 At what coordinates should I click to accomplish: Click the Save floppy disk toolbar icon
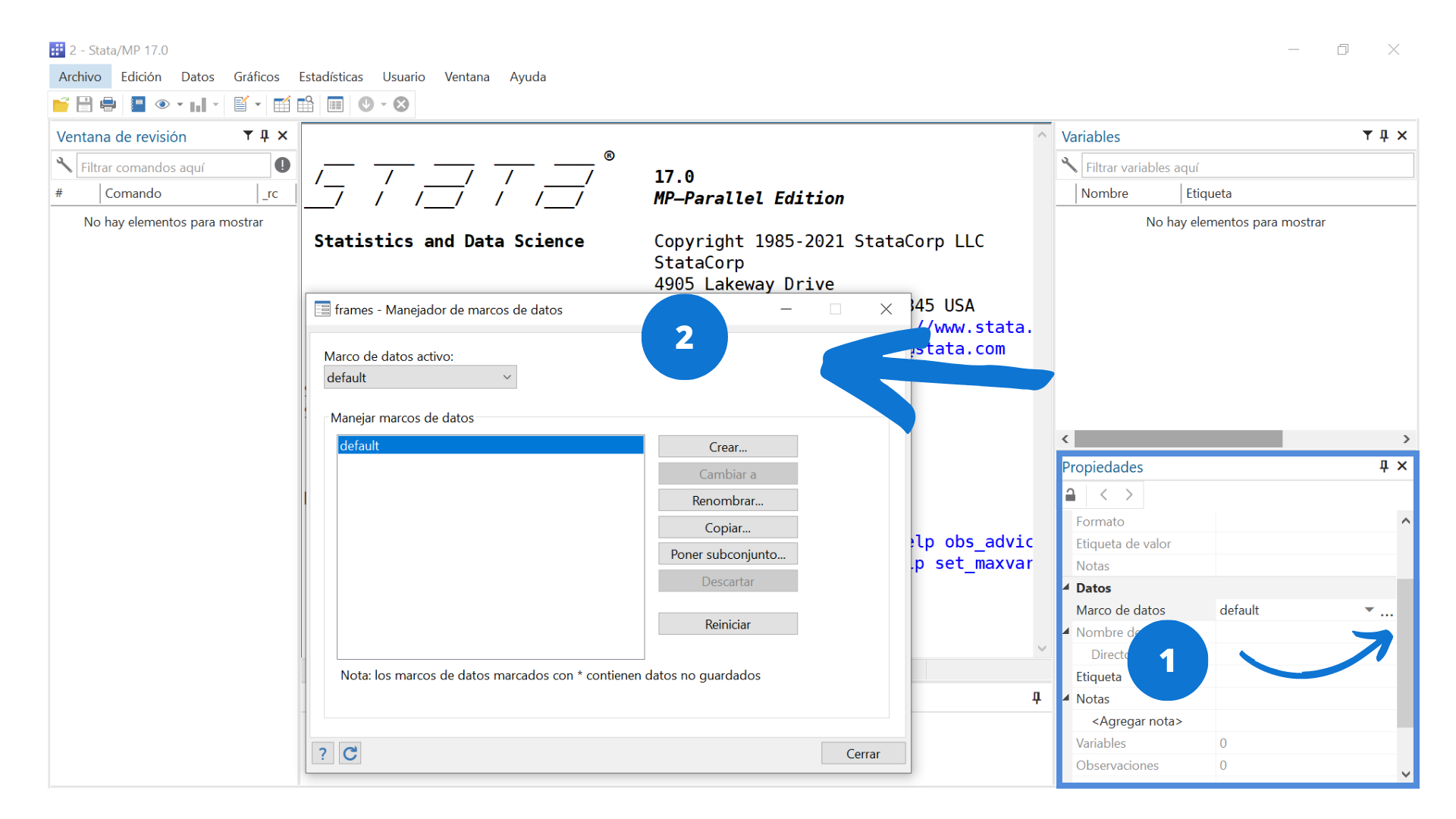pos(84,105)
